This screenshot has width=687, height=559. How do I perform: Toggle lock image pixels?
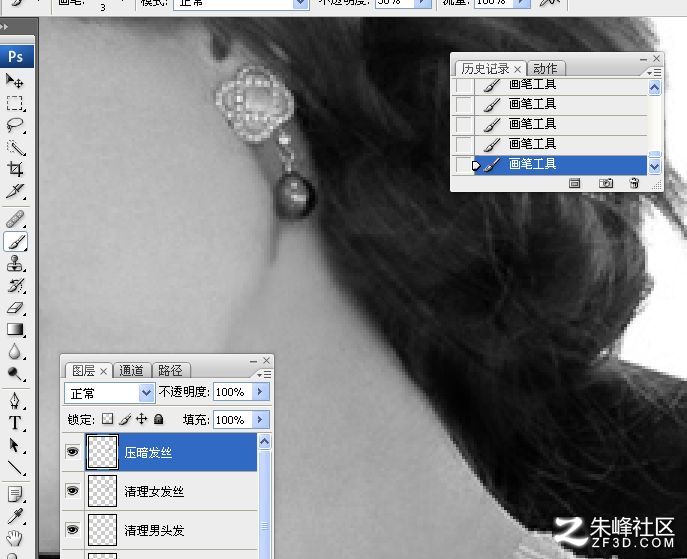point(125,419)
